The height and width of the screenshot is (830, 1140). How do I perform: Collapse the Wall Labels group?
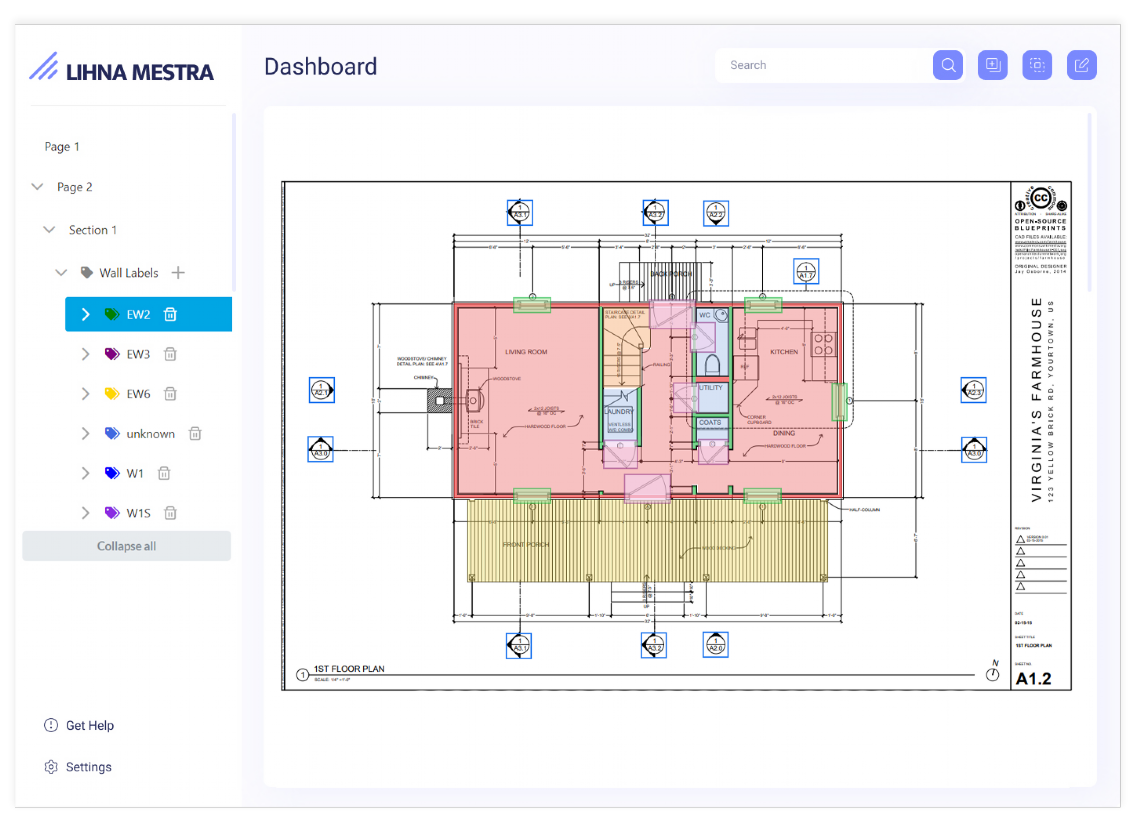61,271
